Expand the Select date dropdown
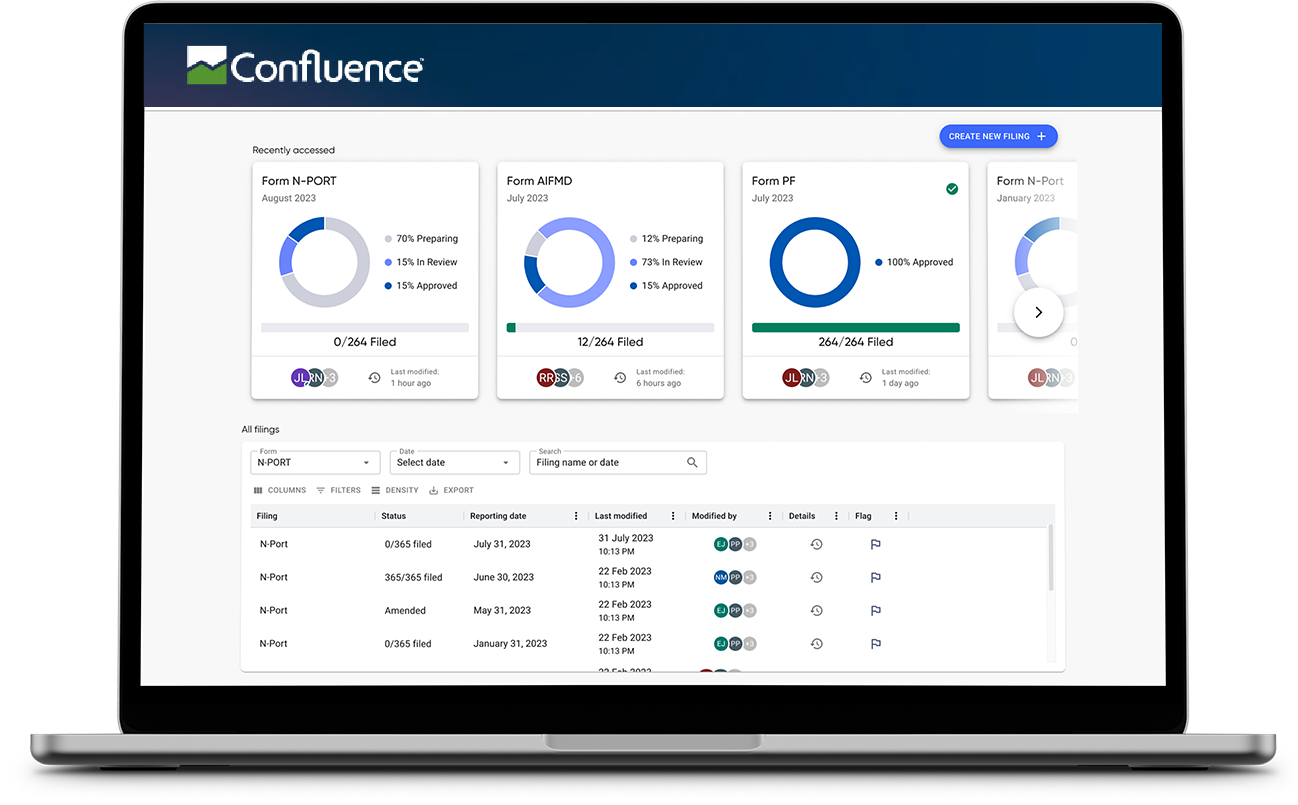The height and width of the screenshot is (805, 1298). [x=453, y=463]
